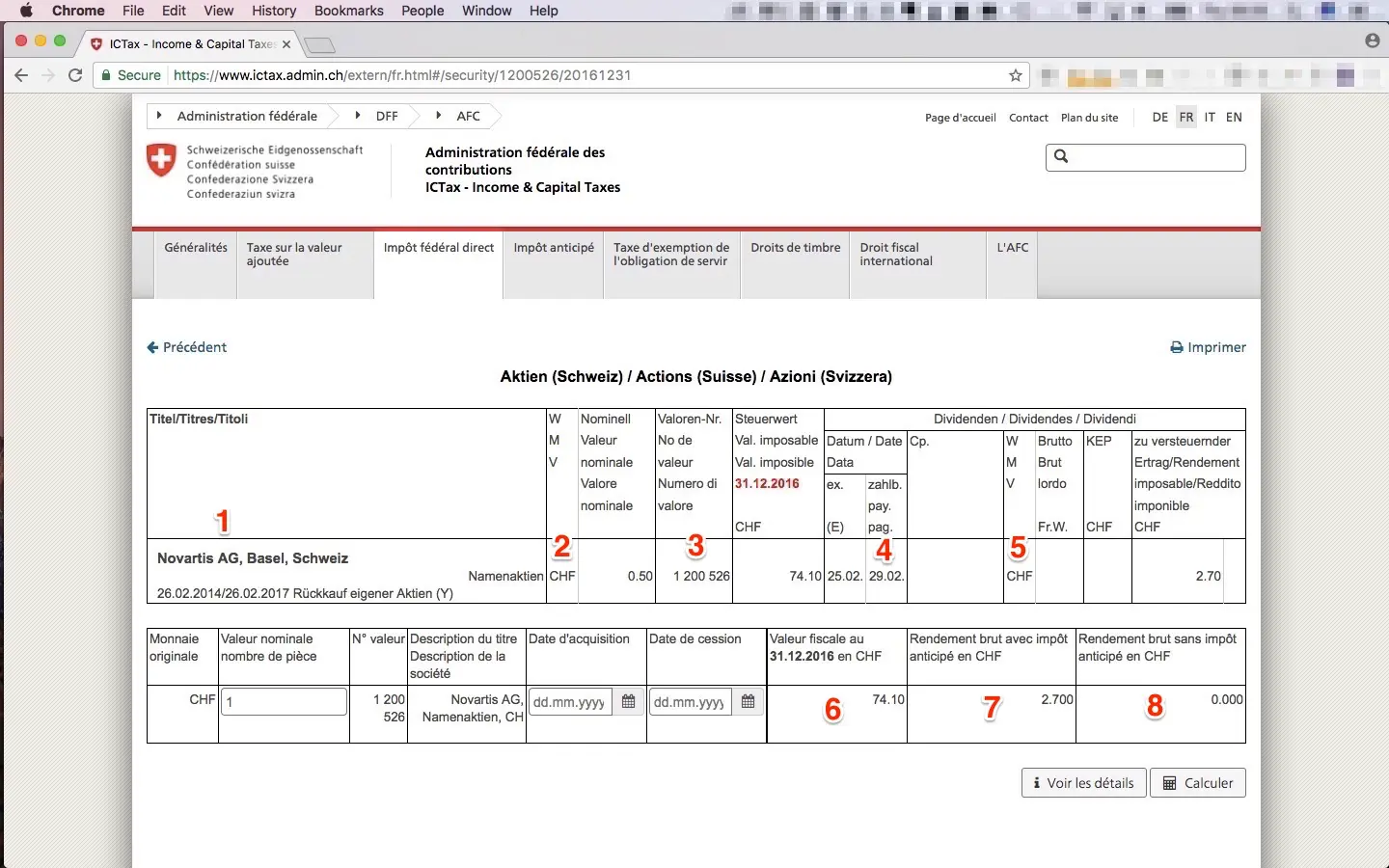This screenshot has height=868, width=1389.
Task: Click the site search input field
Action: point(1146,157)
